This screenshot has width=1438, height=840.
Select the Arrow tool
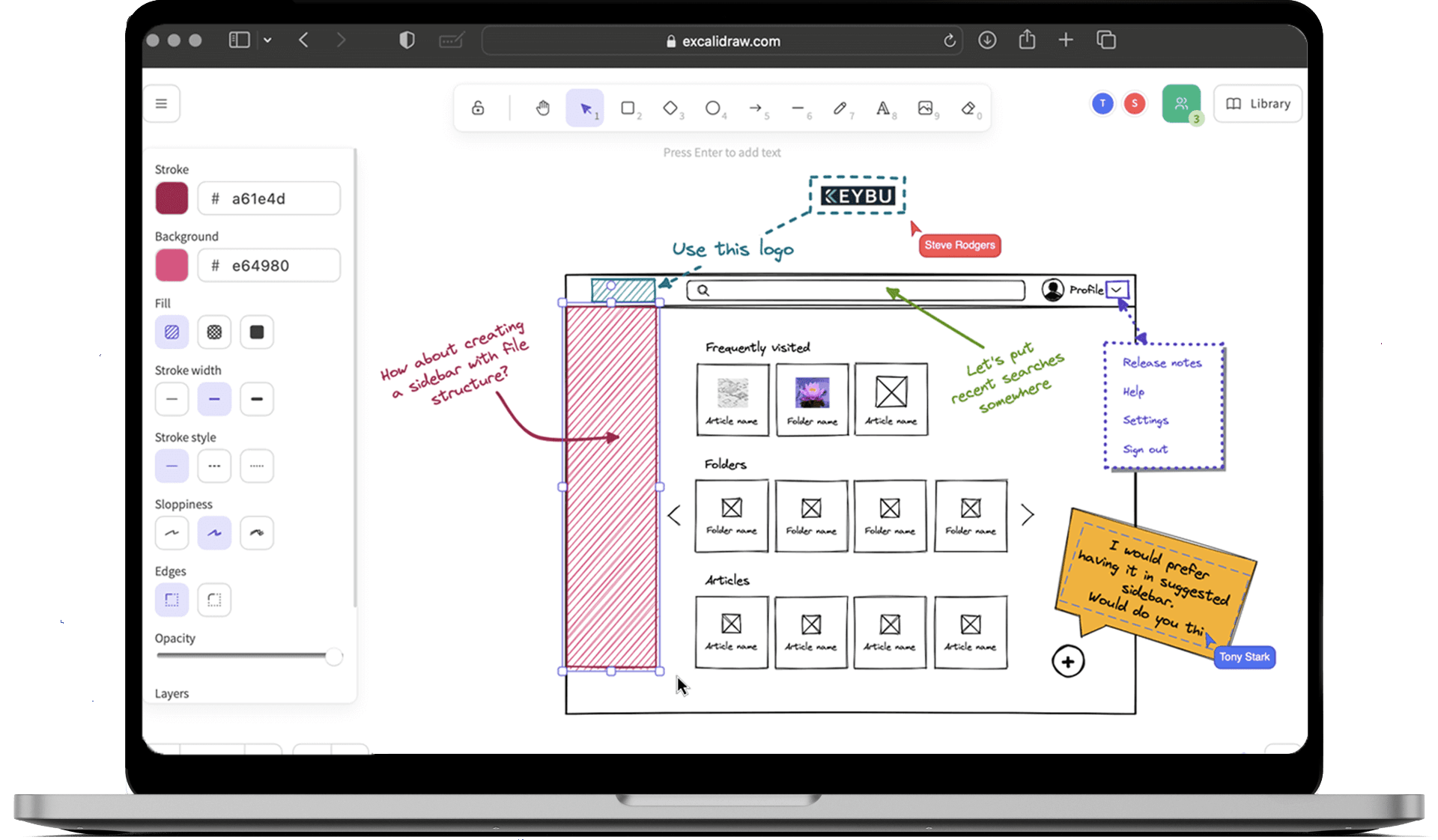[x=755, y=109]
